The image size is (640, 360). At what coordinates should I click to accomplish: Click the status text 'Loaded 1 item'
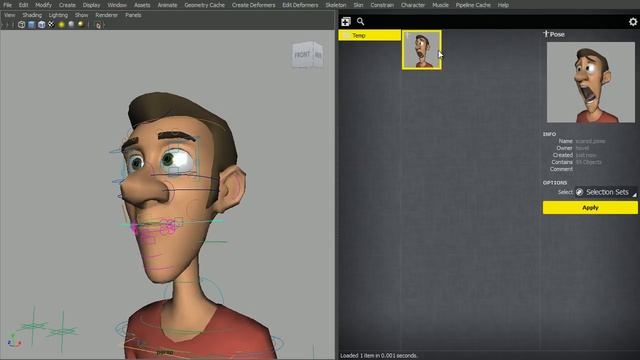pyautogui.click(x=378, y=356)
